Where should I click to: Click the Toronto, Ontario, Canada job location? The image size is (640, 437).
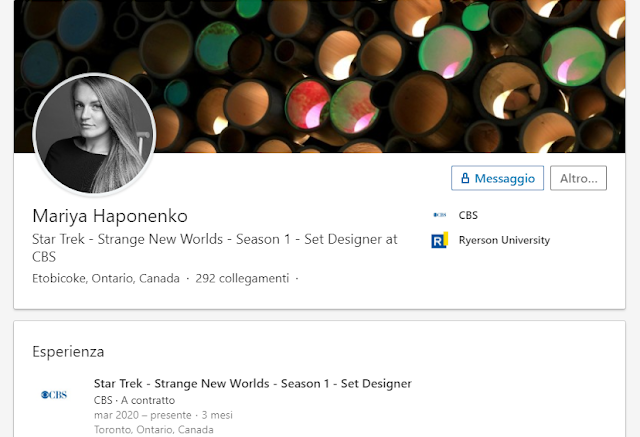point(153,430)
